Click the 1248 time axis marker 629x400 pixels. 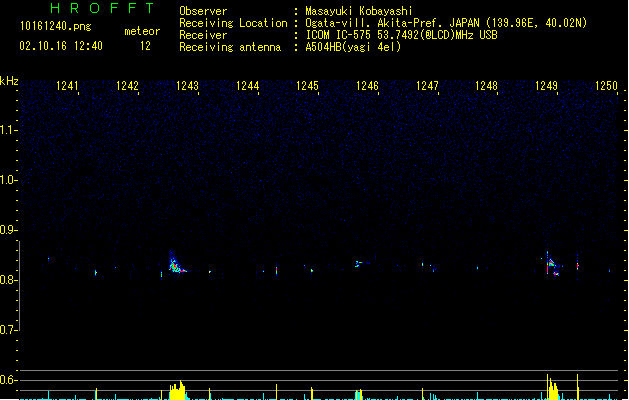click(x=487, y=86)
